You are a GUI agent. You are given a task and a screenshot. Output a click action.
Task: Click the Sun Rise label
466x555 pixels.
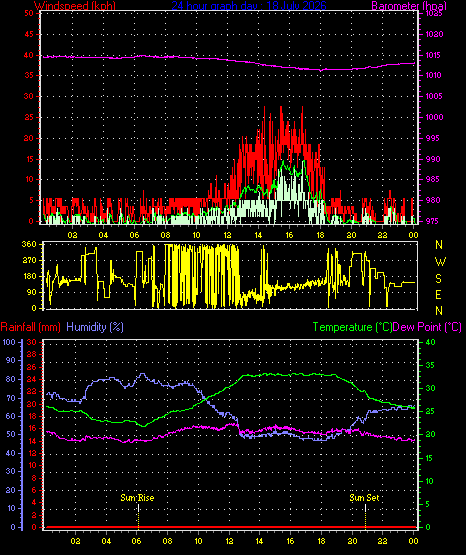tap(137, 498)
